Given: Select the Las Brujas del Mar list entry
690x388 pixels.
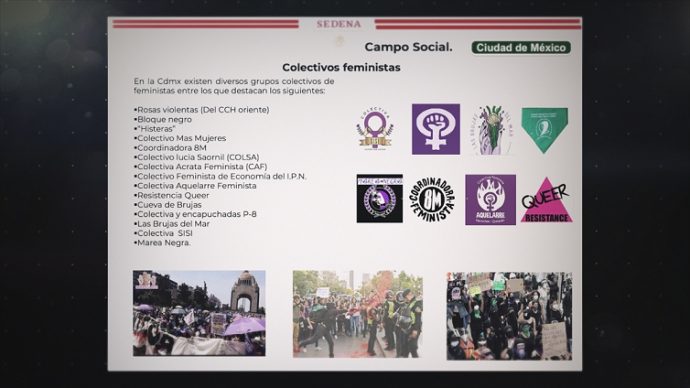Looking at the screenshot, I should (172, 224).
